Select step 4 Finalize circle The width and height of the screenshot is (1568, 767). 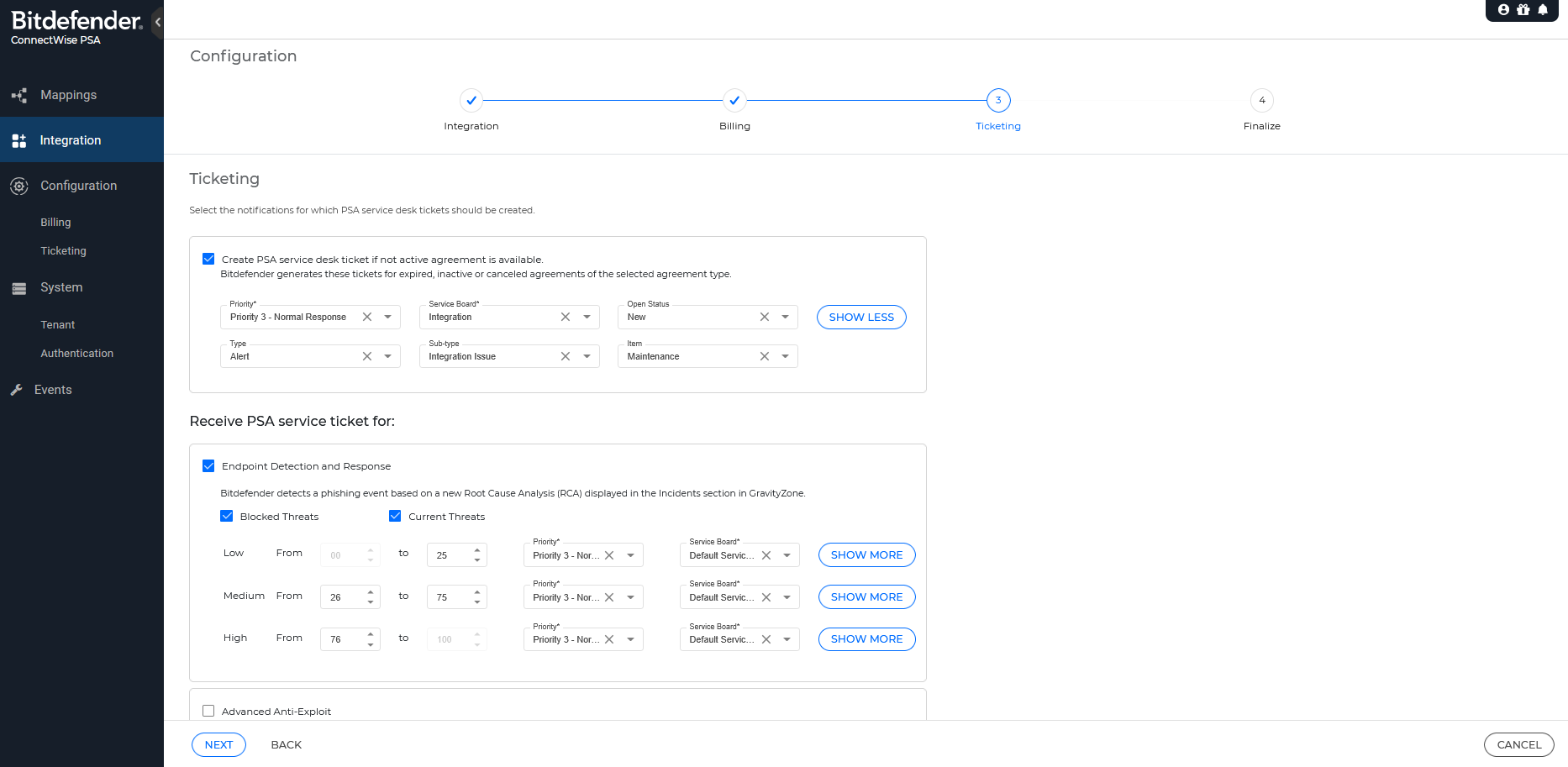[x=1262, y=100]
